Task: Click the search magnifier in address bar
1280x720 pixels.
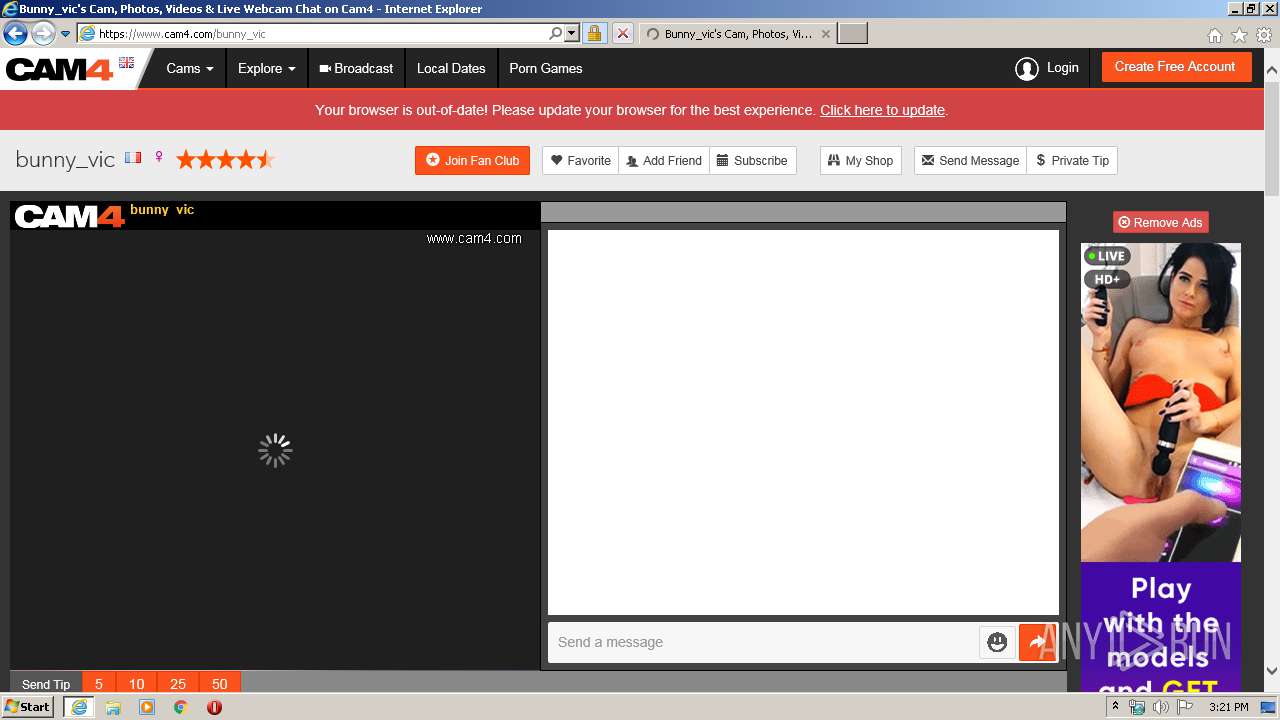Action: (x=556, y=33)
